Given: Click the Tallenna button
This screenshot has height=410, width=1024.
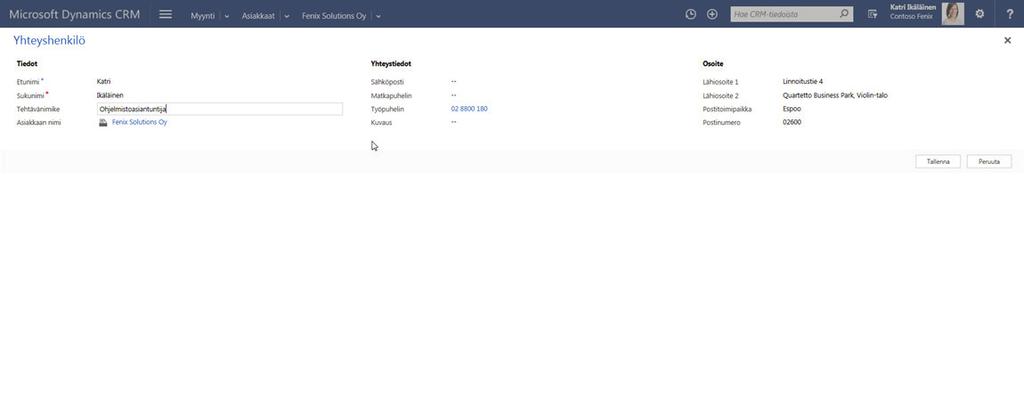Looking at the screenshot, I should click(x=938, y=161).
